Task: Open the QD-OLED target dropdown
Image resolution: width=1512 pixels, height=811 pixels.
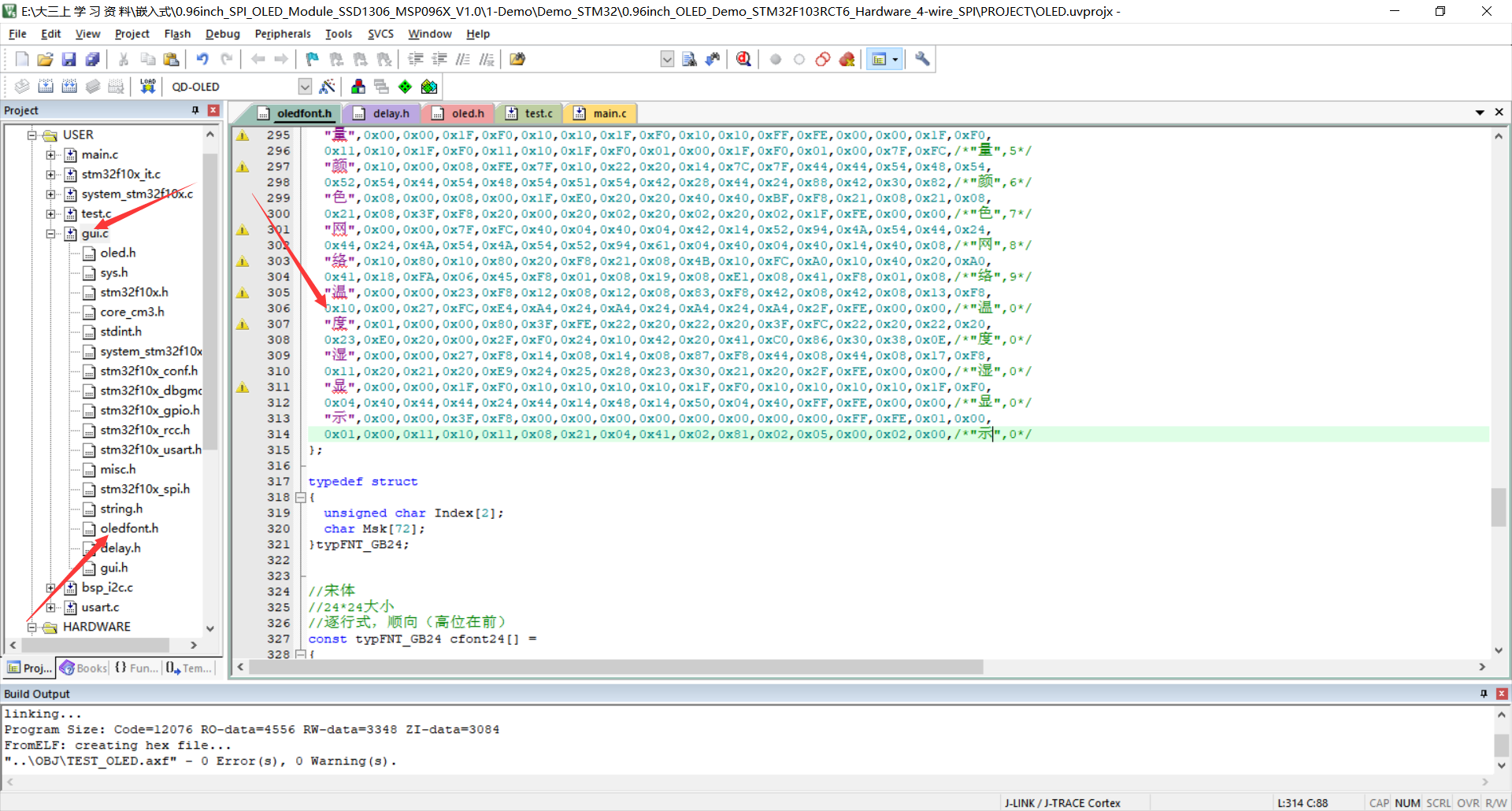Action: [x=305, y=87]
